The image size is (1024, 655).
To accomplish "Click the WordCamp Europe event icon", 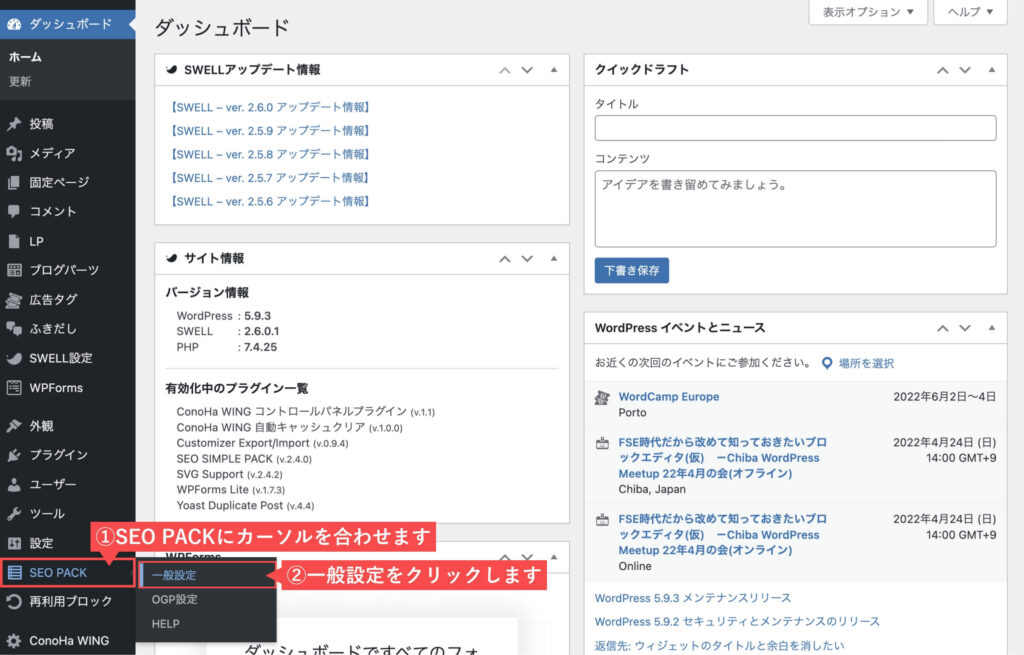I will tap(601, 398).
